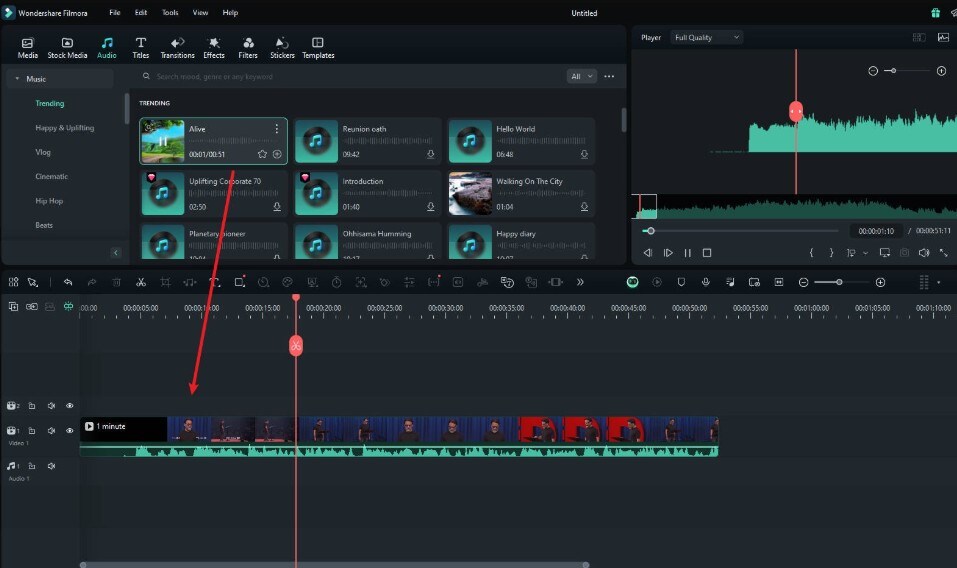
Task: Click the add track icon above tracks
Action: [x=13, y=306]
